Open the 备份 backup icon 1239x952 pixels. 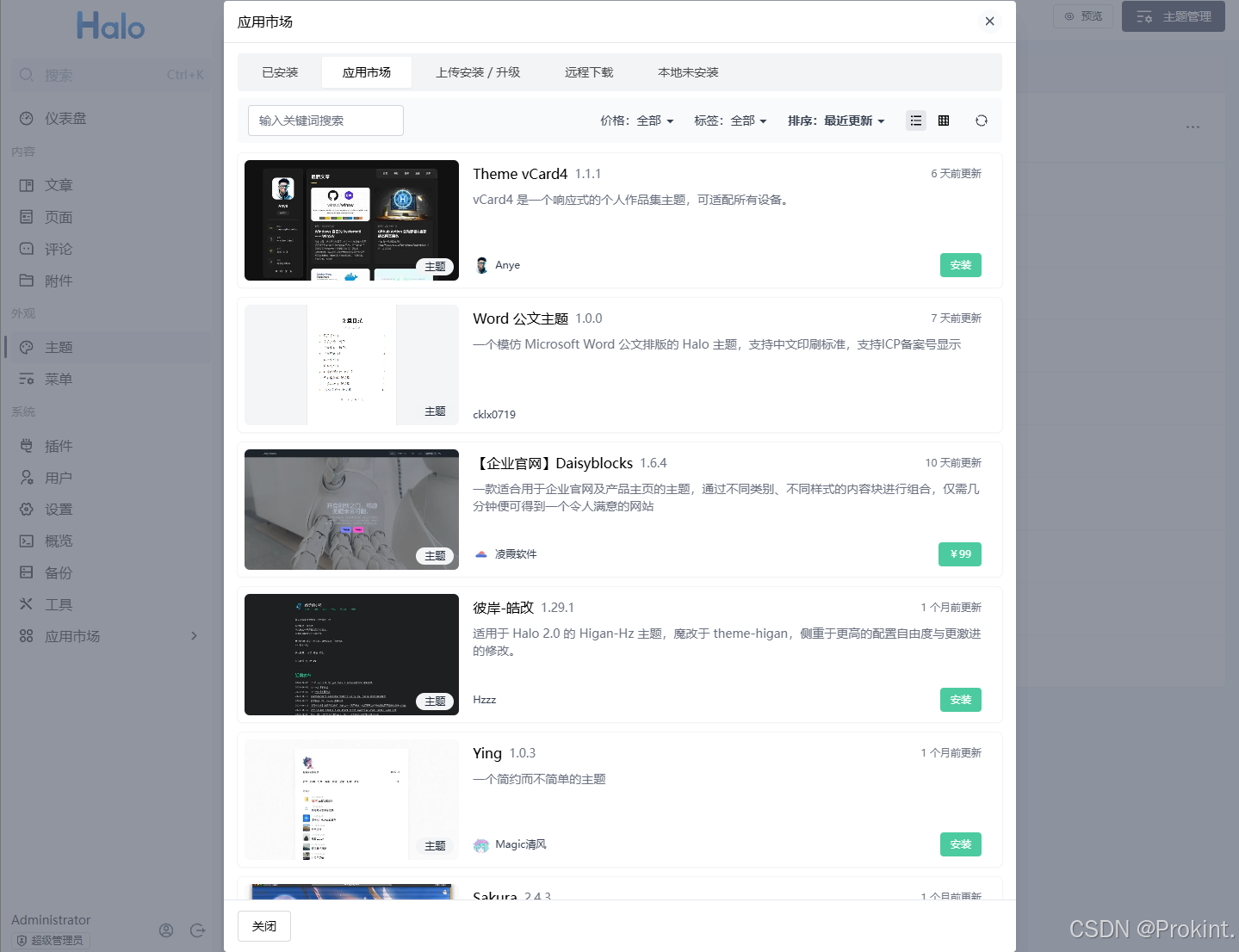[27, 572]
